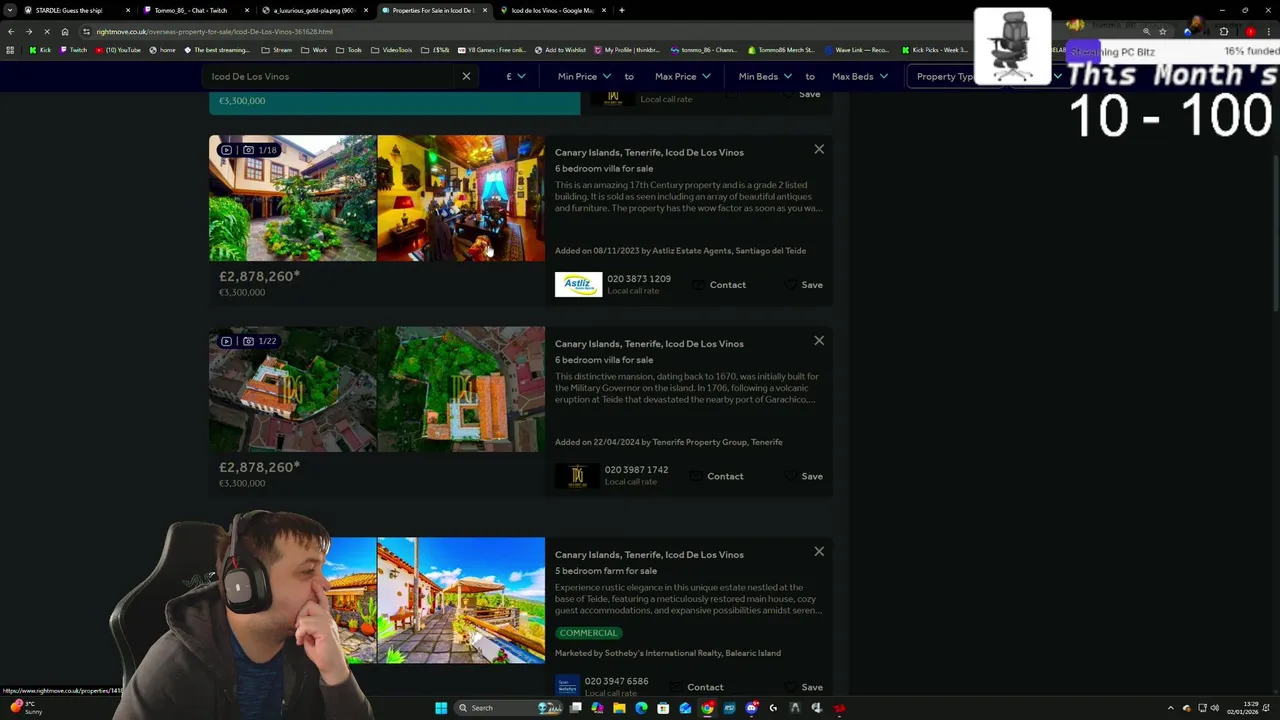
Task: Open Microsoft Edge from the taskbar
Action: (x=641, y=708)
